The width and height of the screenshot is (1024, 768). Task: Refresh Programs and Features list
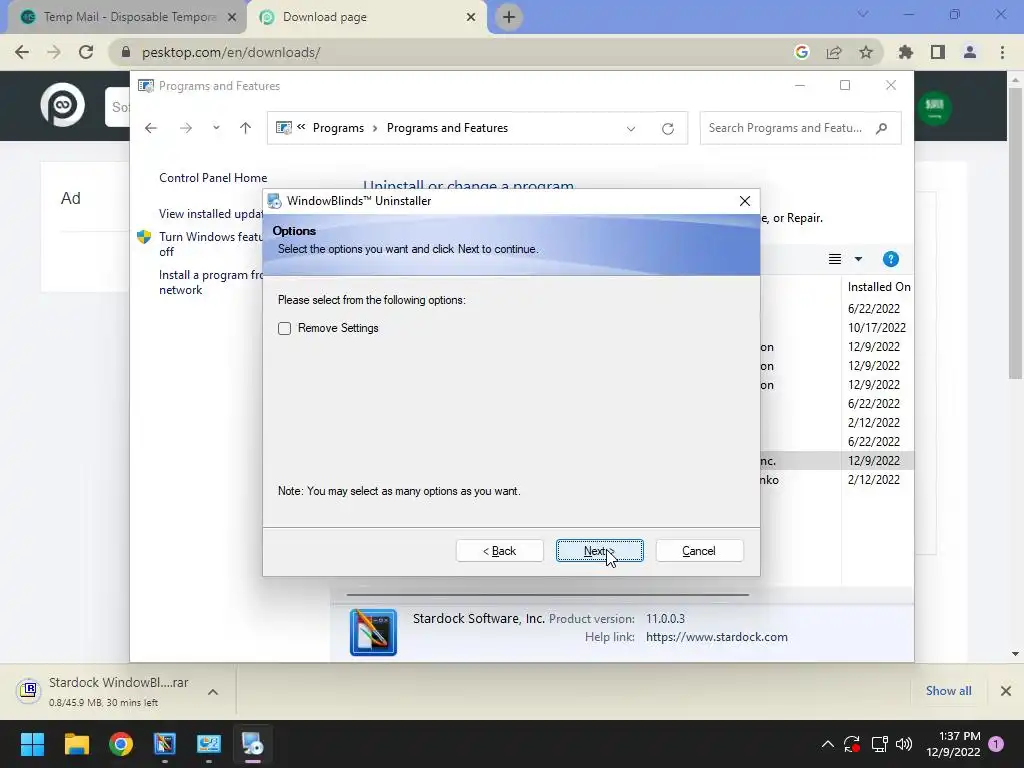click(x=667, y=129)
